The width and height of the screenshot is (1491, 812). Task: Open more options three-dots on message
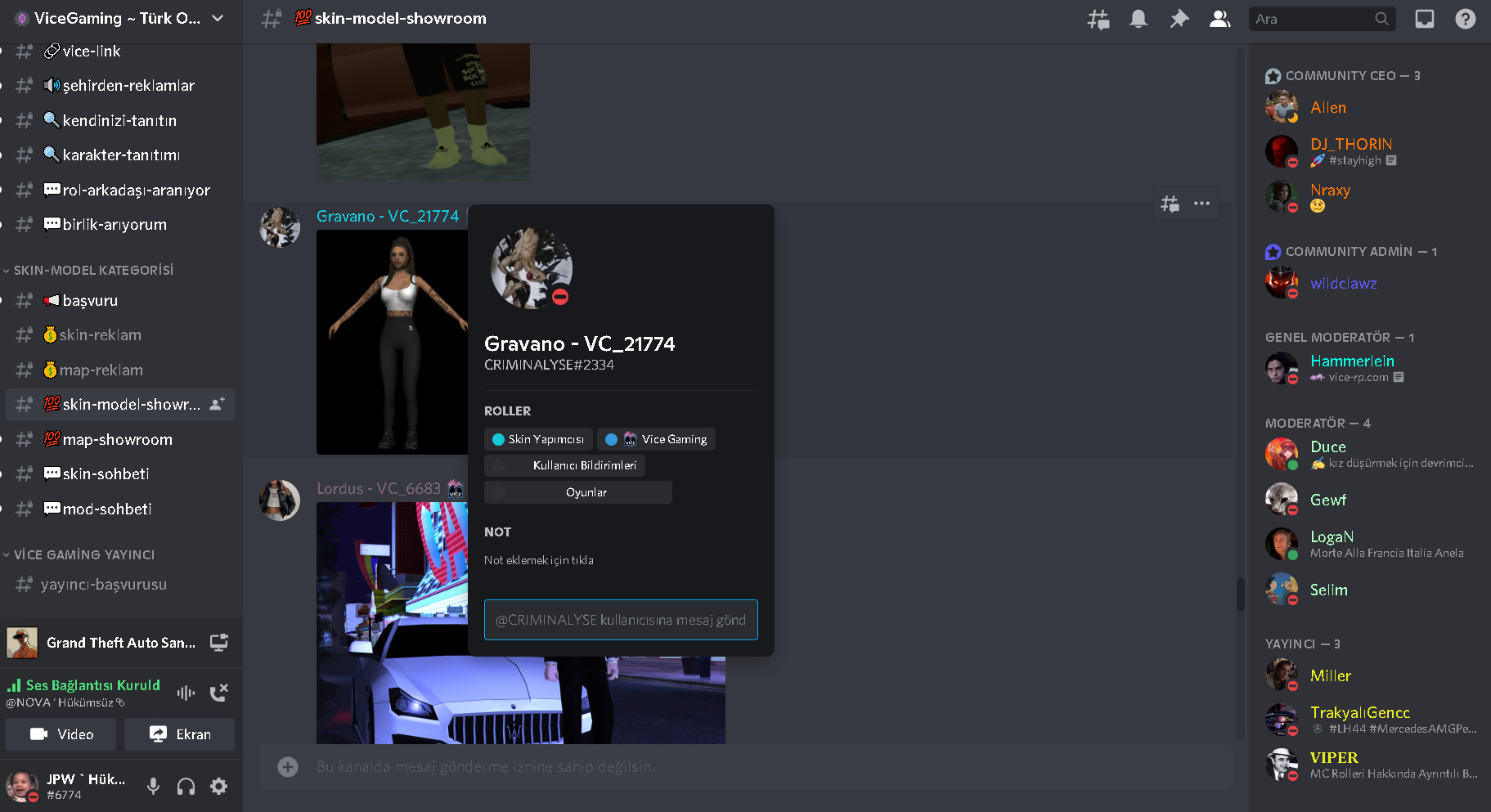pos(1201,204)
